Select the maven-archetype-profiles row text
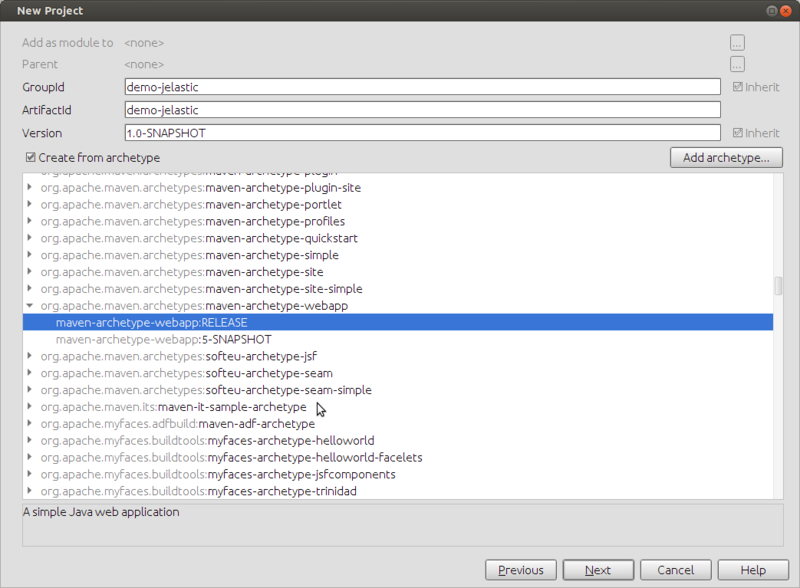The width and height of the screenshot is (800, 588). [193, 222]
